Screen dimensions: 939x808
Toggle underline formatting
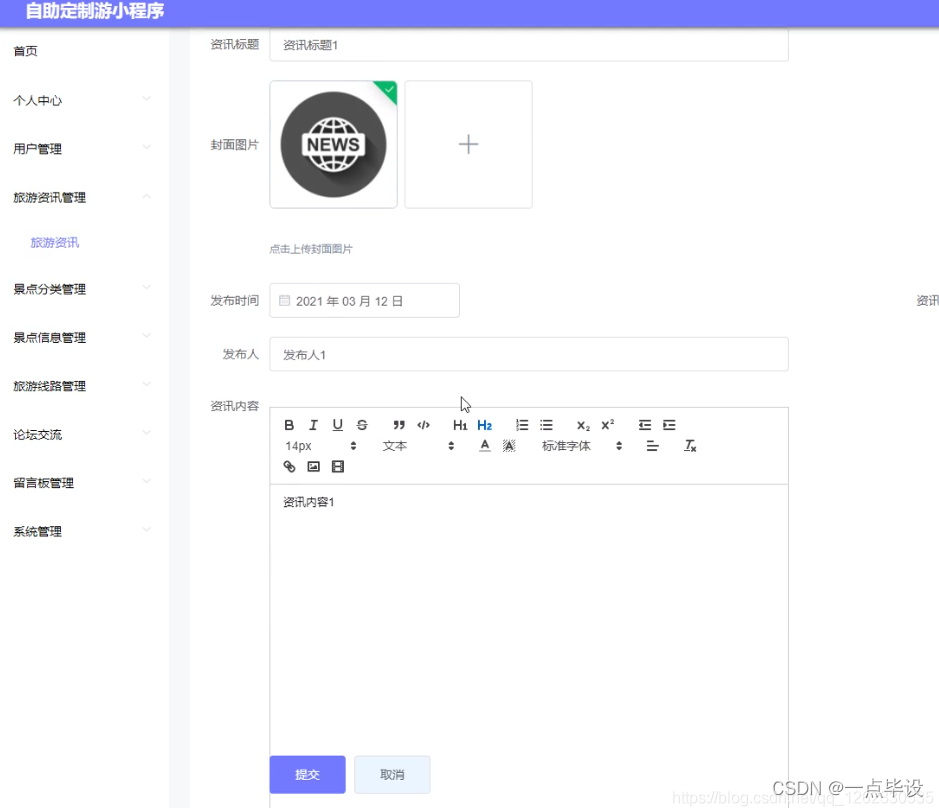(337, 424)
